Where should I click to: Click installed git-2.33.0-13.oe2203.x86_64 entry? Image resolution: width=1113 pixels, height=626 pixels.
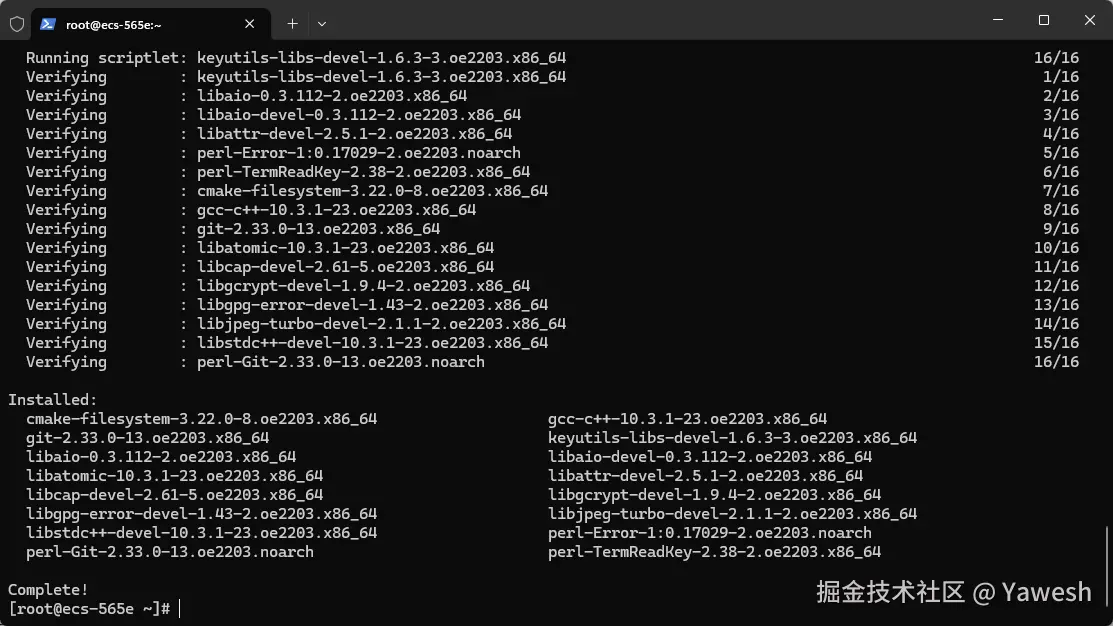tap(148, 438)
